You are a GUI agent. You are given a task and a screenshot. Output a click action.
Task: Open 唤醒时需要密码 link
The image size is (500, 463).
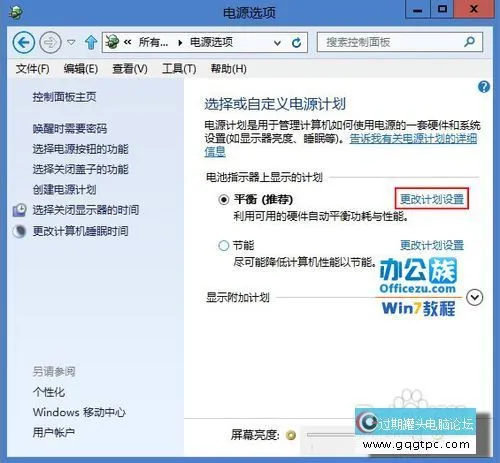(x=70, y=129)
